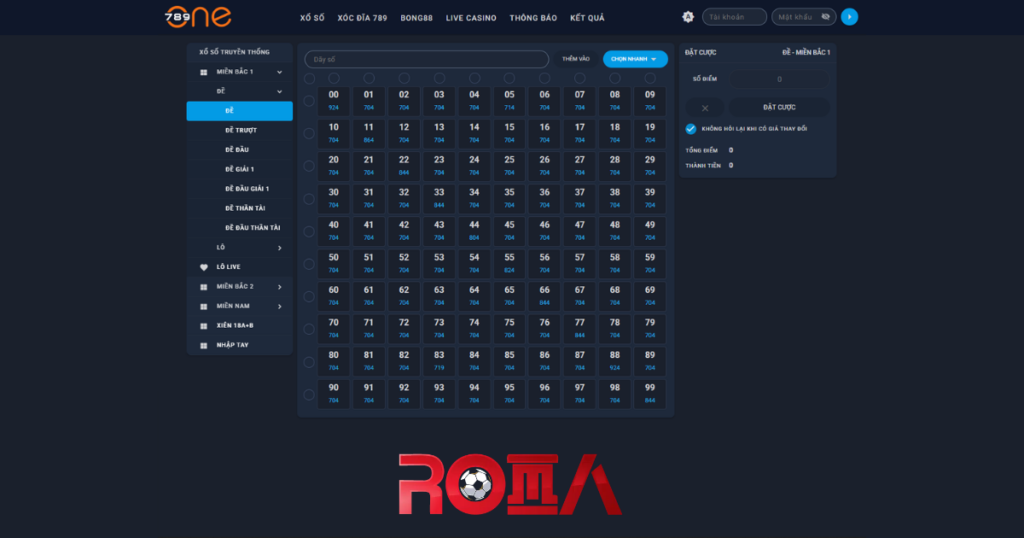Clear bet with the X button
1024x538 pixels.
tap(705, 108)
